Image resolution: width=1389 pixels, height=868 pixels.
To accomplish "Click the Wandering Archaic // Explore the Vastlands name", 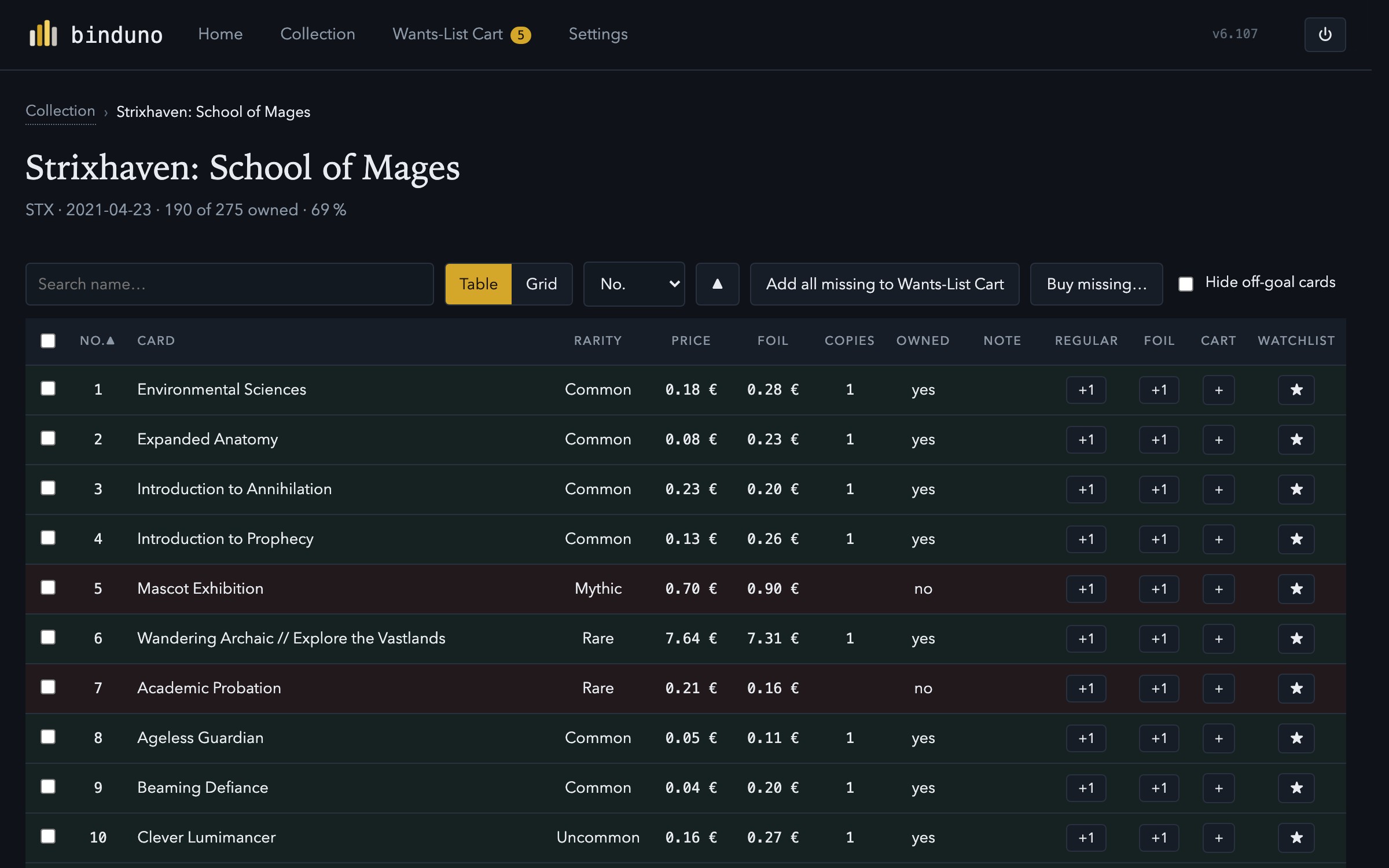I will (291, 638).
